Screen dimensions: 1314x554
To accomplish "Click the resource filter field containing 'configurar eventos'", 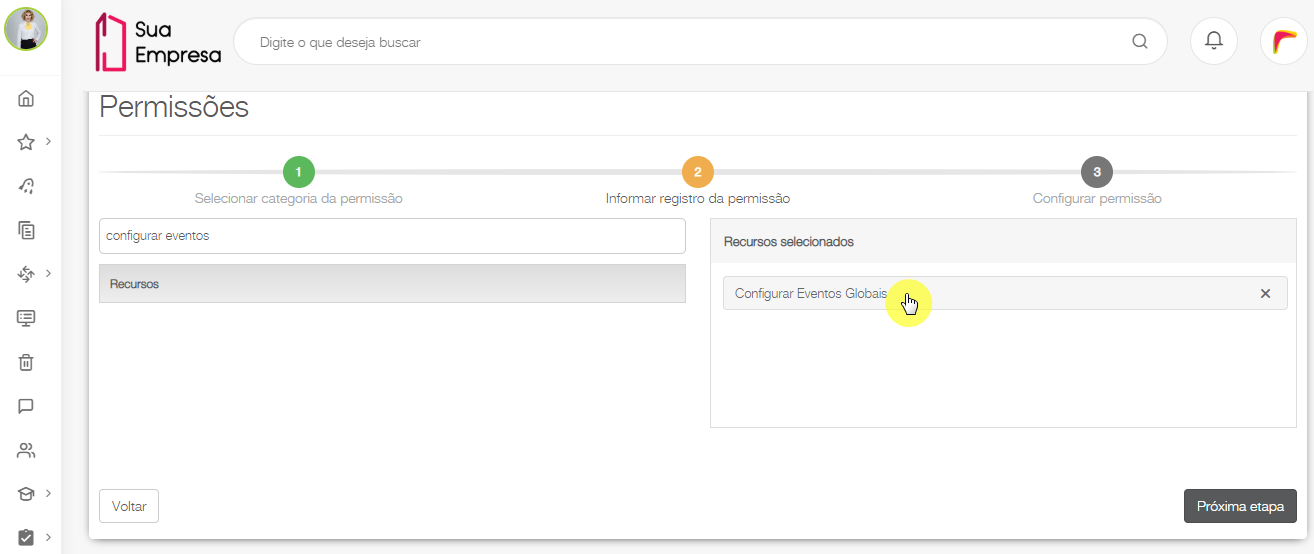I will click(392, 236).
